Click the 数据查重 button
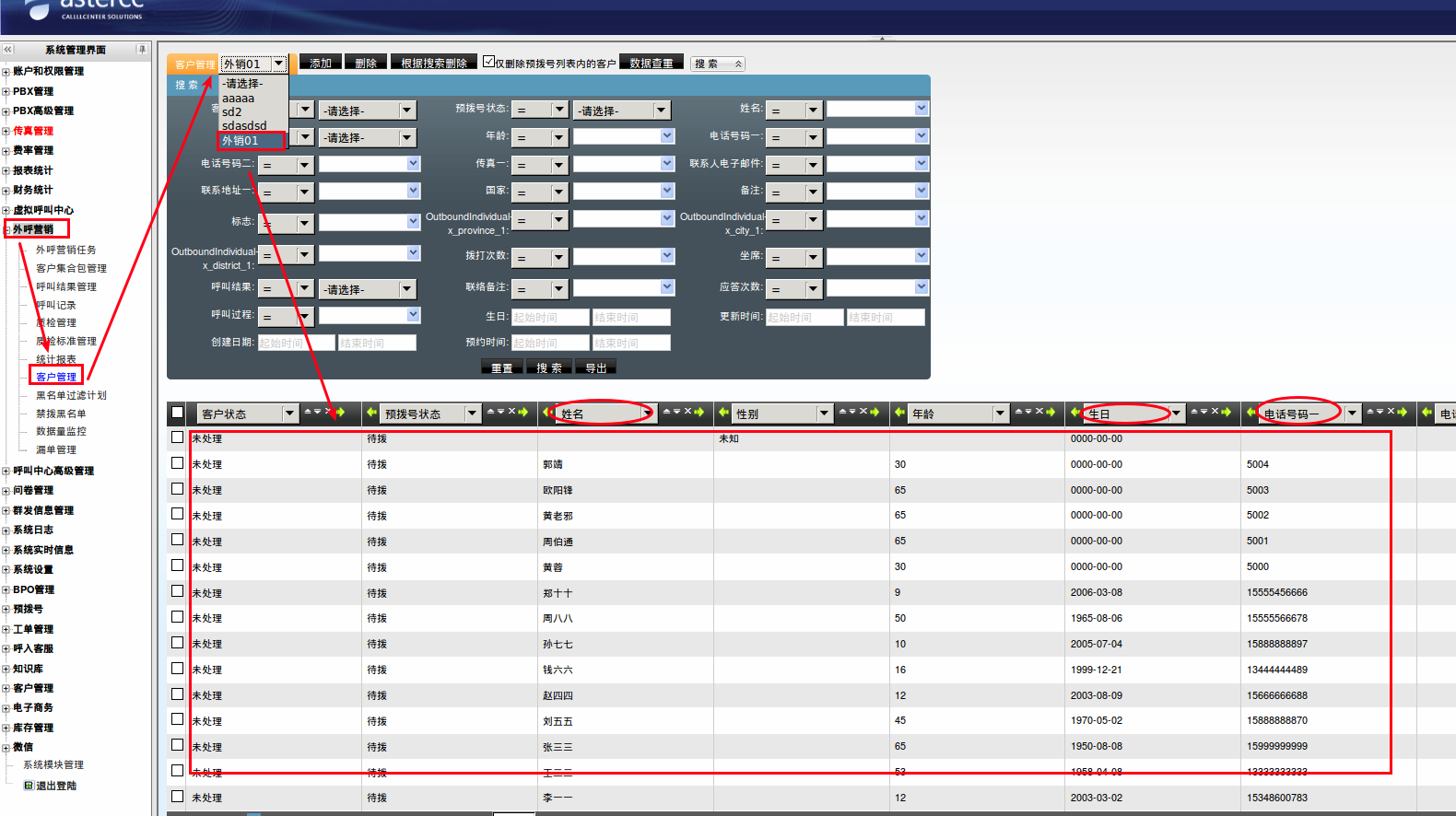This screenshot has width=1456, height=816. click(x=651, y=64)
